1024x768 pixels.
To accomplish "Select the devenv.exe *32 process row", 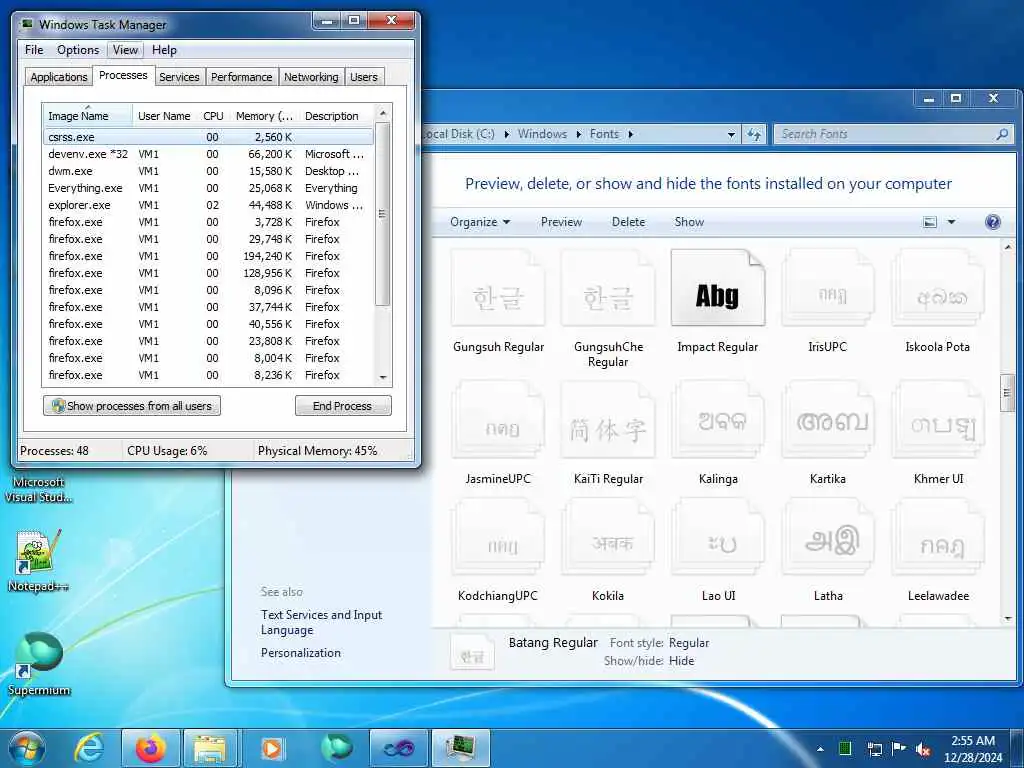I will [208, 154].
